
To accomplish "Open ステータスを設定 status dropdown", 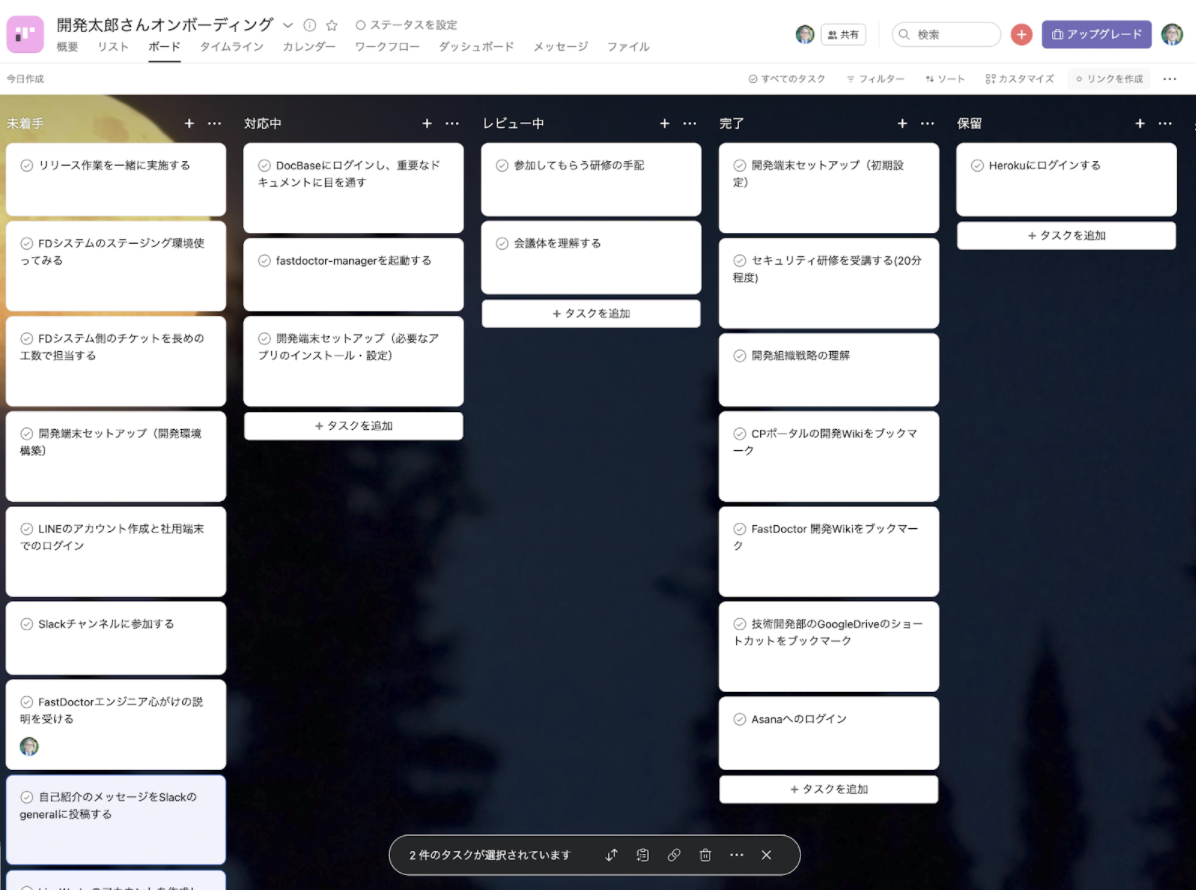I will [x=407, y=25].
